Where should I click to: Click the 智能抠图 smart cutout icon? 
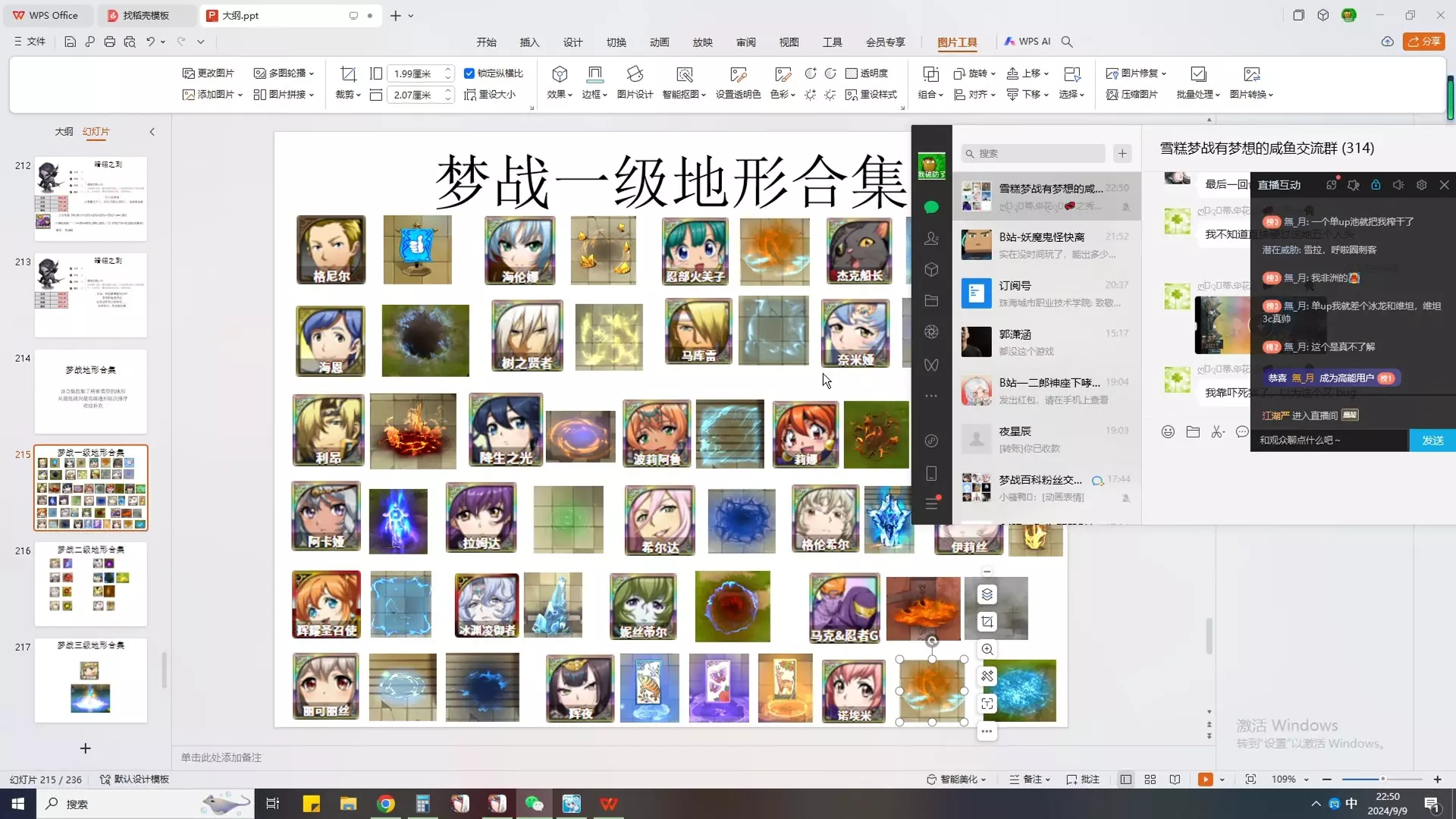pos(684,74)
